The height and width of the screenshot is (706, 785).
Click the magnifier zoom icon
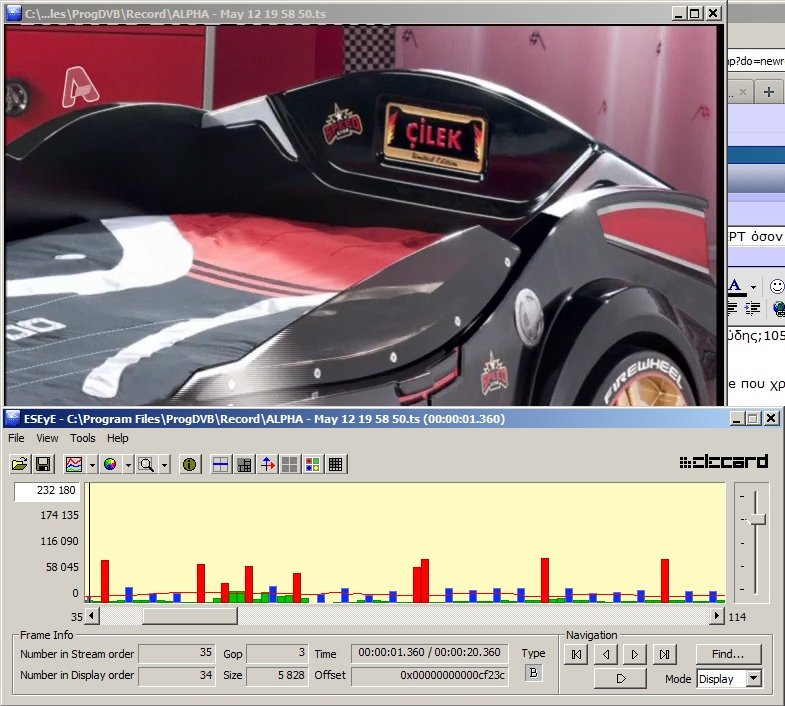(x=147, y=464)
